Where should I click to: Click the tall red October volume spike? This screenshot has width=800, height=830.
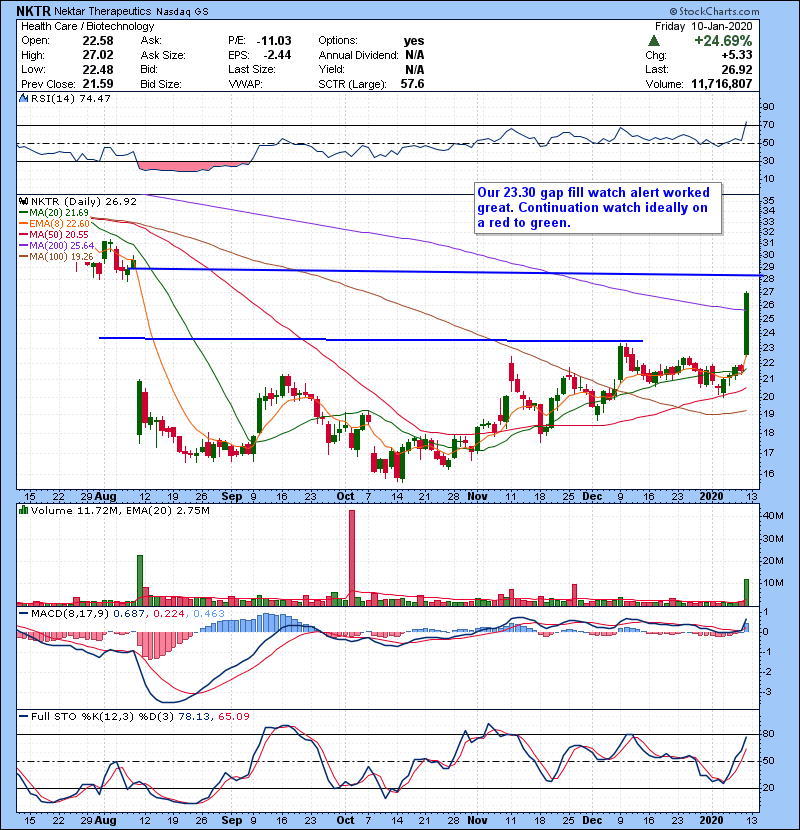click(x=352, y=557)
